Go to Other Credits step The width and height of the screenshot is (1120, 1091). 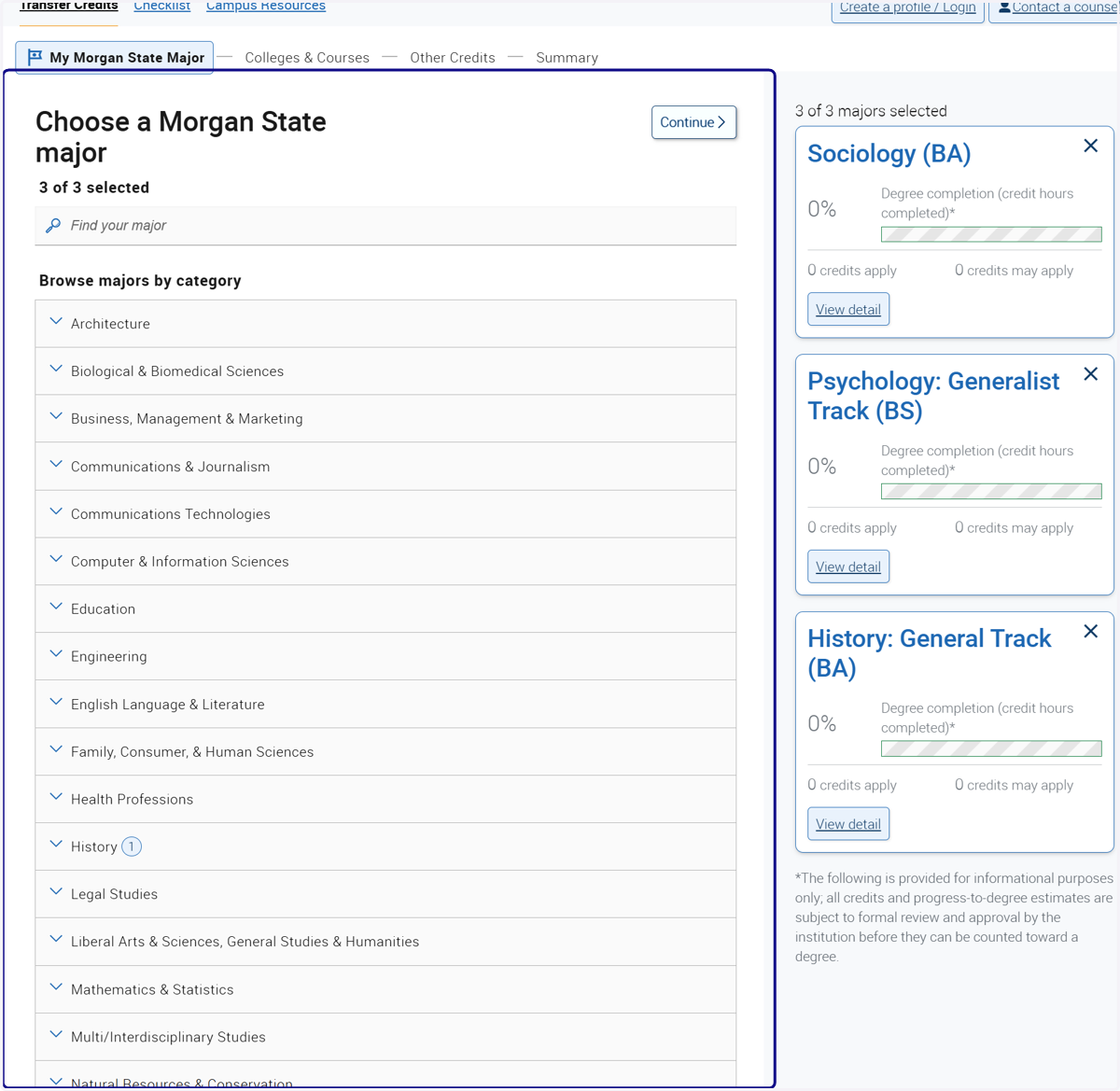coord(453,58)
